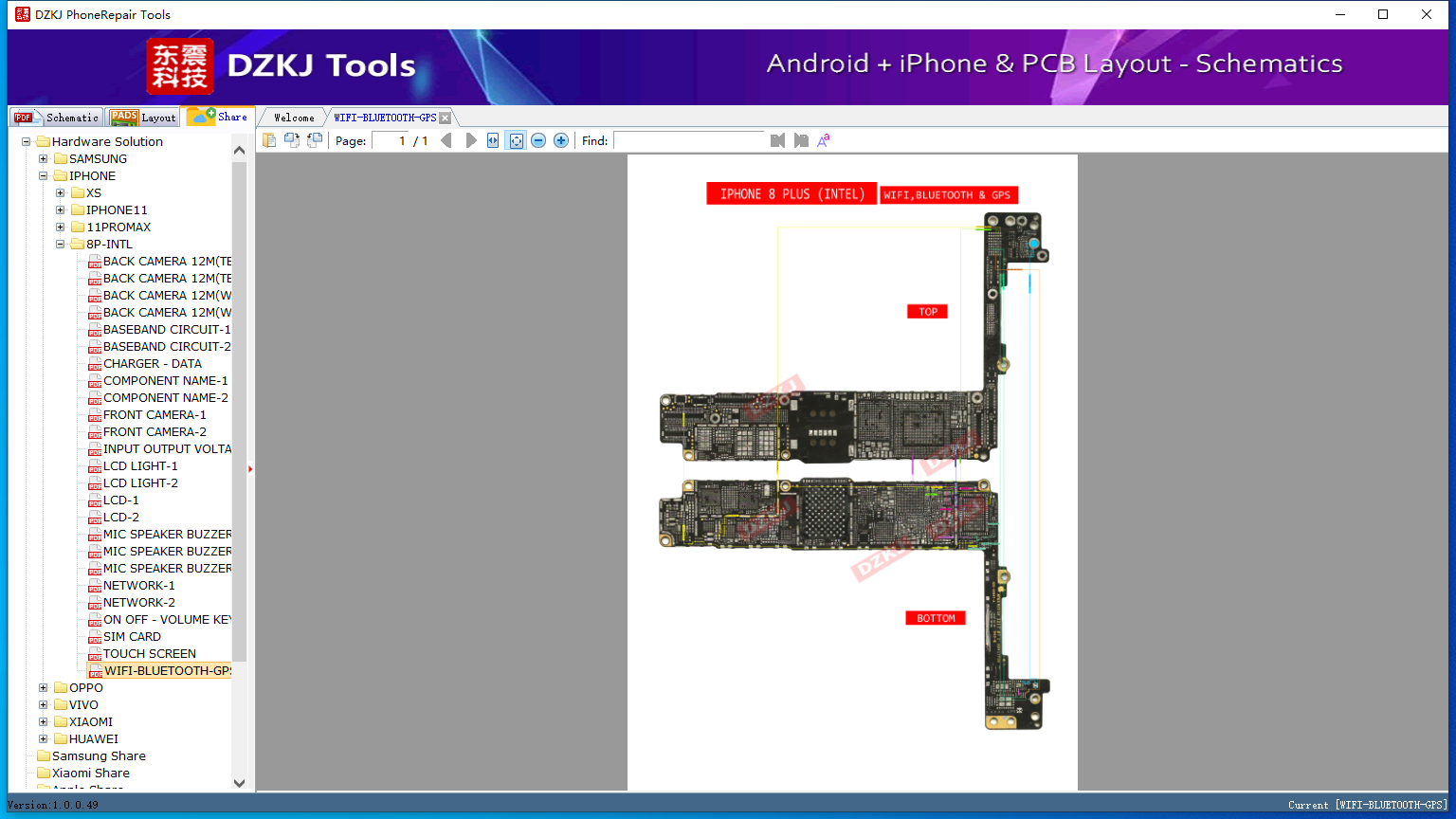Open the CHARGER - DATA schematic

(153, 364)
